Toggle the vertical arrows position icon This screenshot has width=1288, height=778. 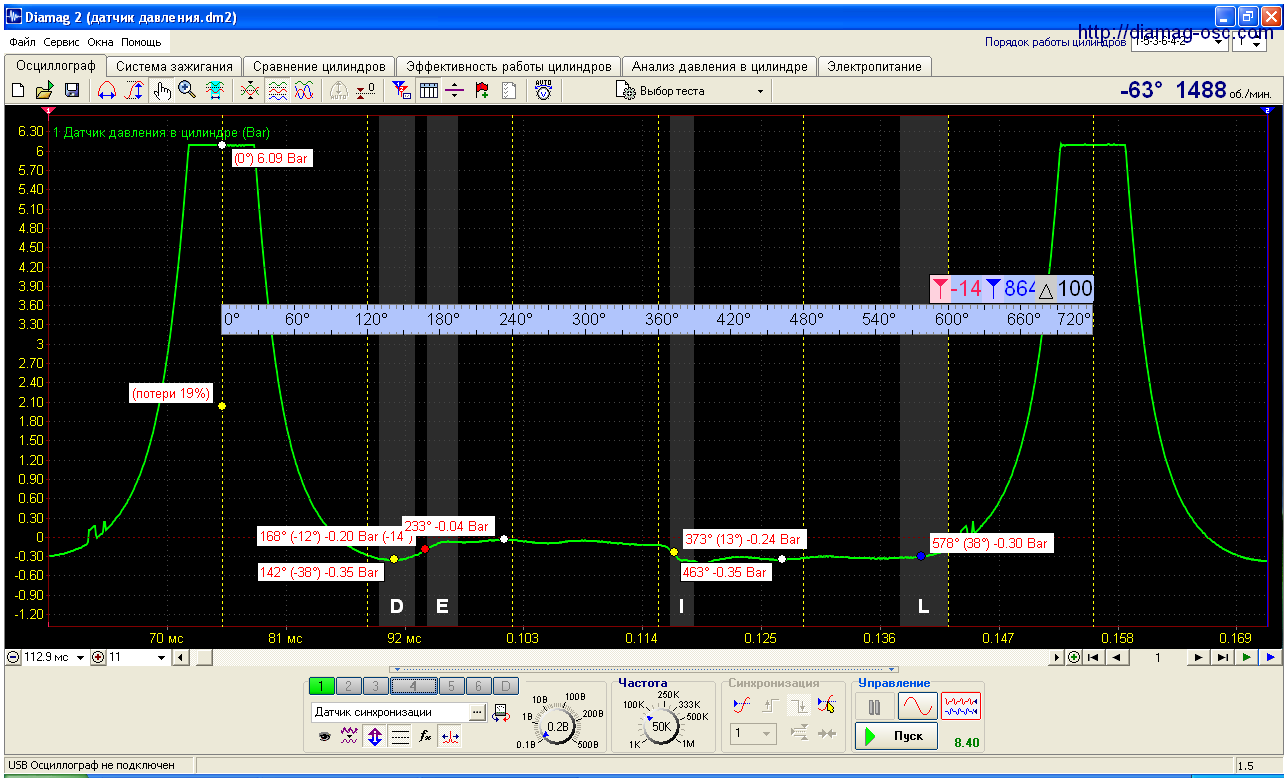374,736
